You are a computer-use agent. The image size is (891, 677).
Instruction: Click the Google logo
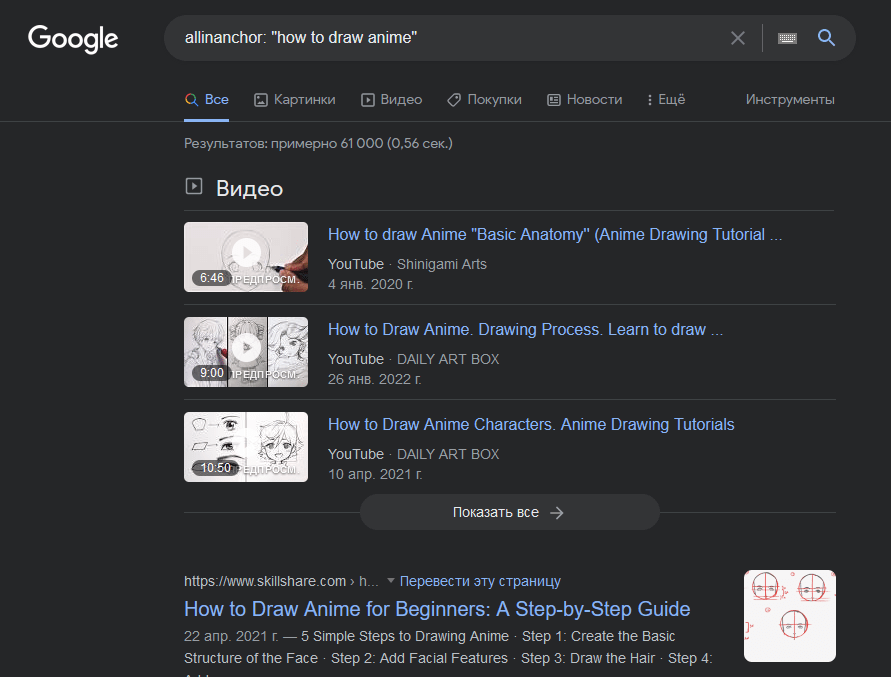pyautogui.click(x=73, y=39)
